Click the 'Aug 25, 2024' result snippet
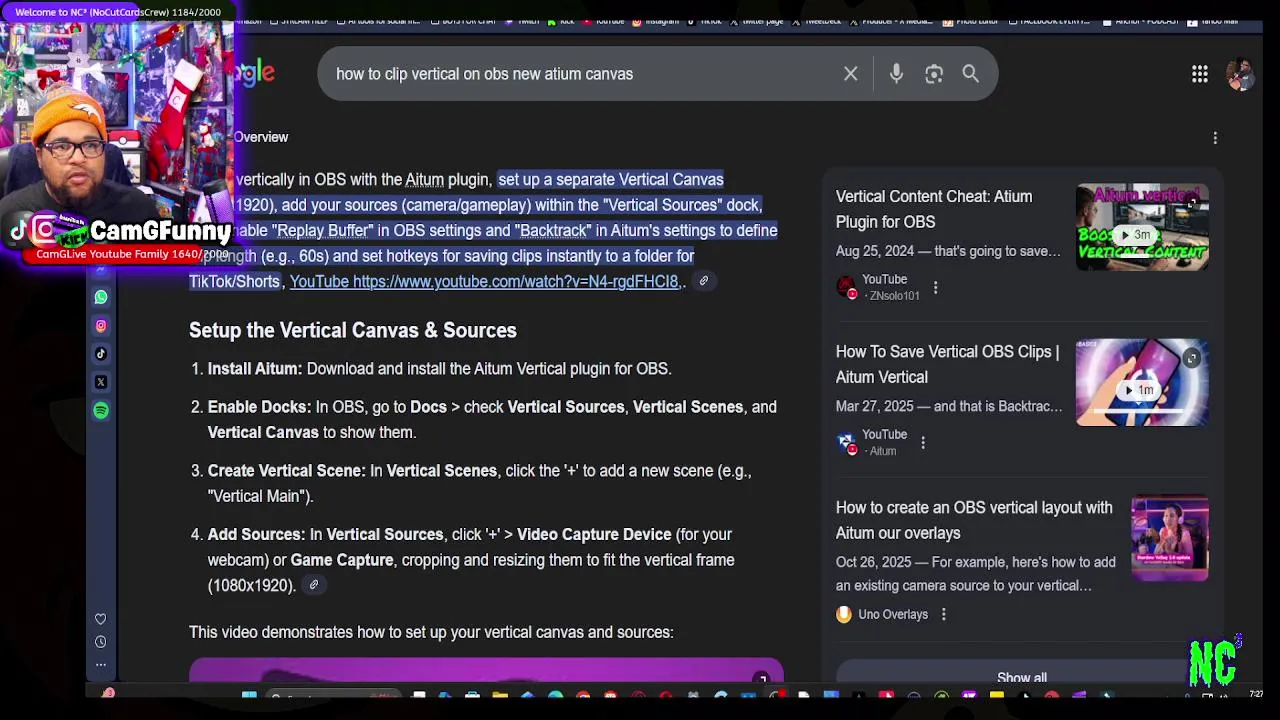 [948, 251]
